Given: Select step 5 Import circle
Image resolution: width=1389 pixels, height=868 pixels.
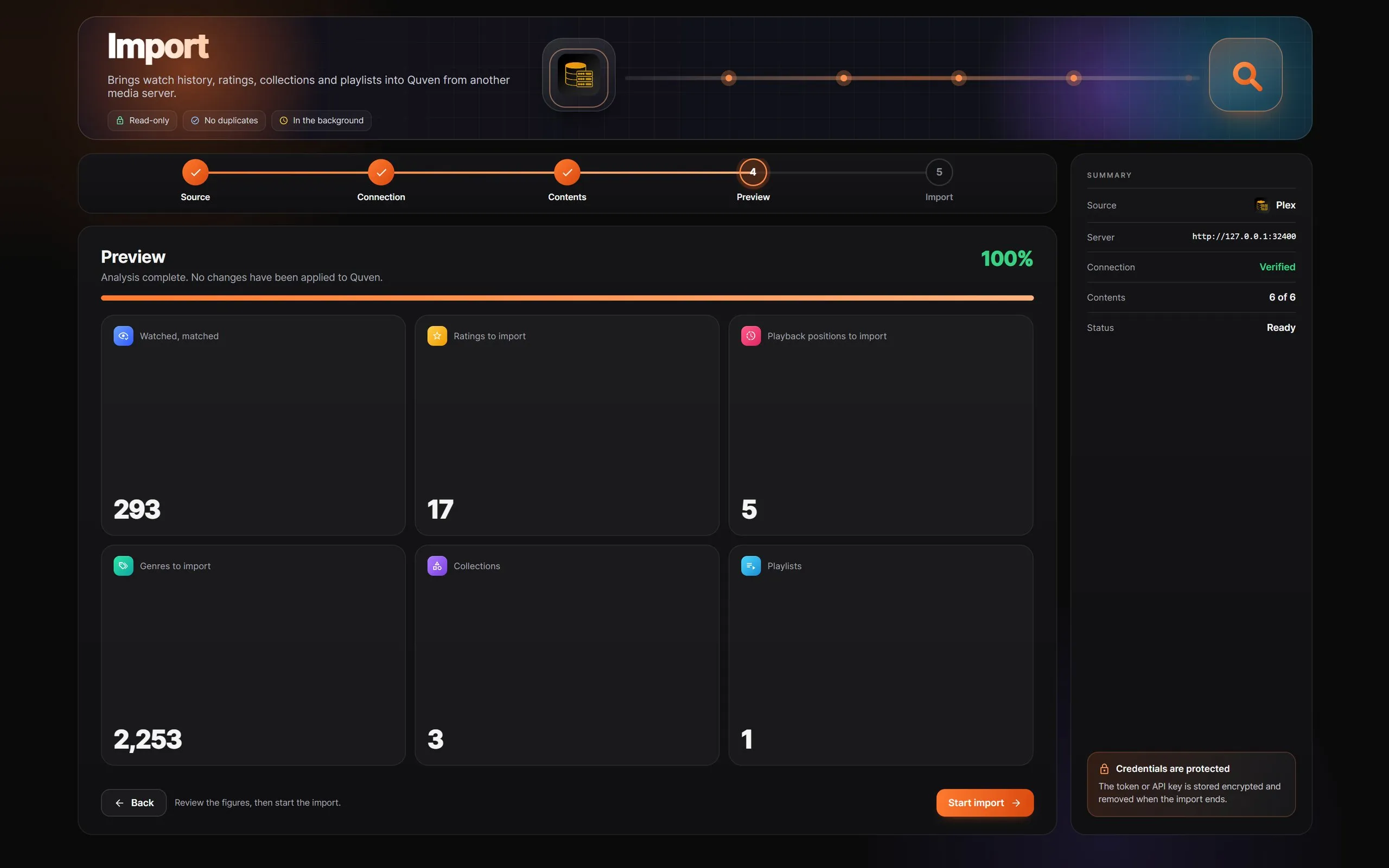Looking at the screenshot, I should pos(939,172).
